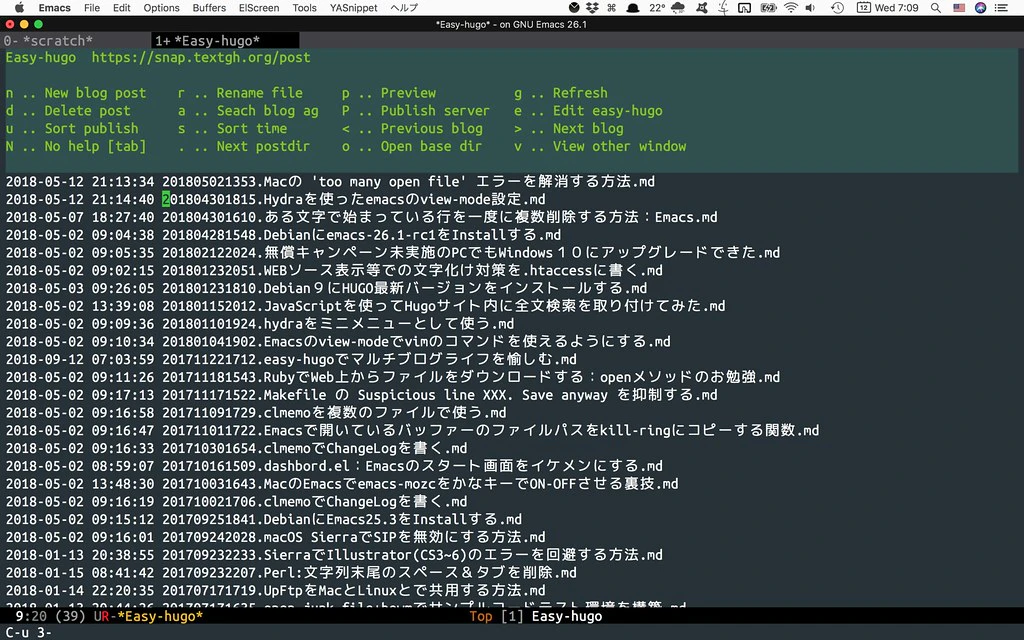Click the green zoom window button
Screen dimensions: 1024x640
click(39, 24)
